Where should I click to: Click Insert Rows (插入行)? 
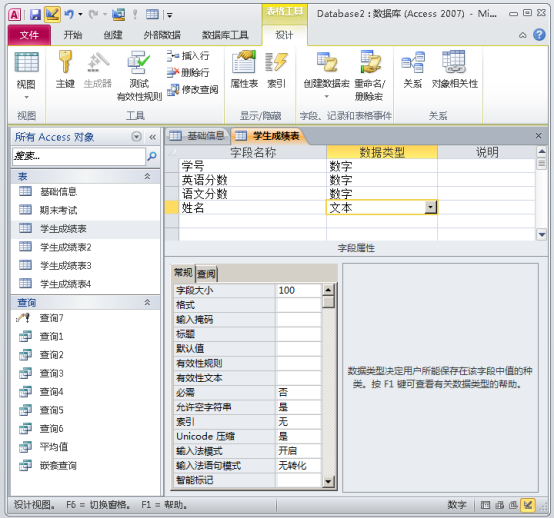[188, 55]
